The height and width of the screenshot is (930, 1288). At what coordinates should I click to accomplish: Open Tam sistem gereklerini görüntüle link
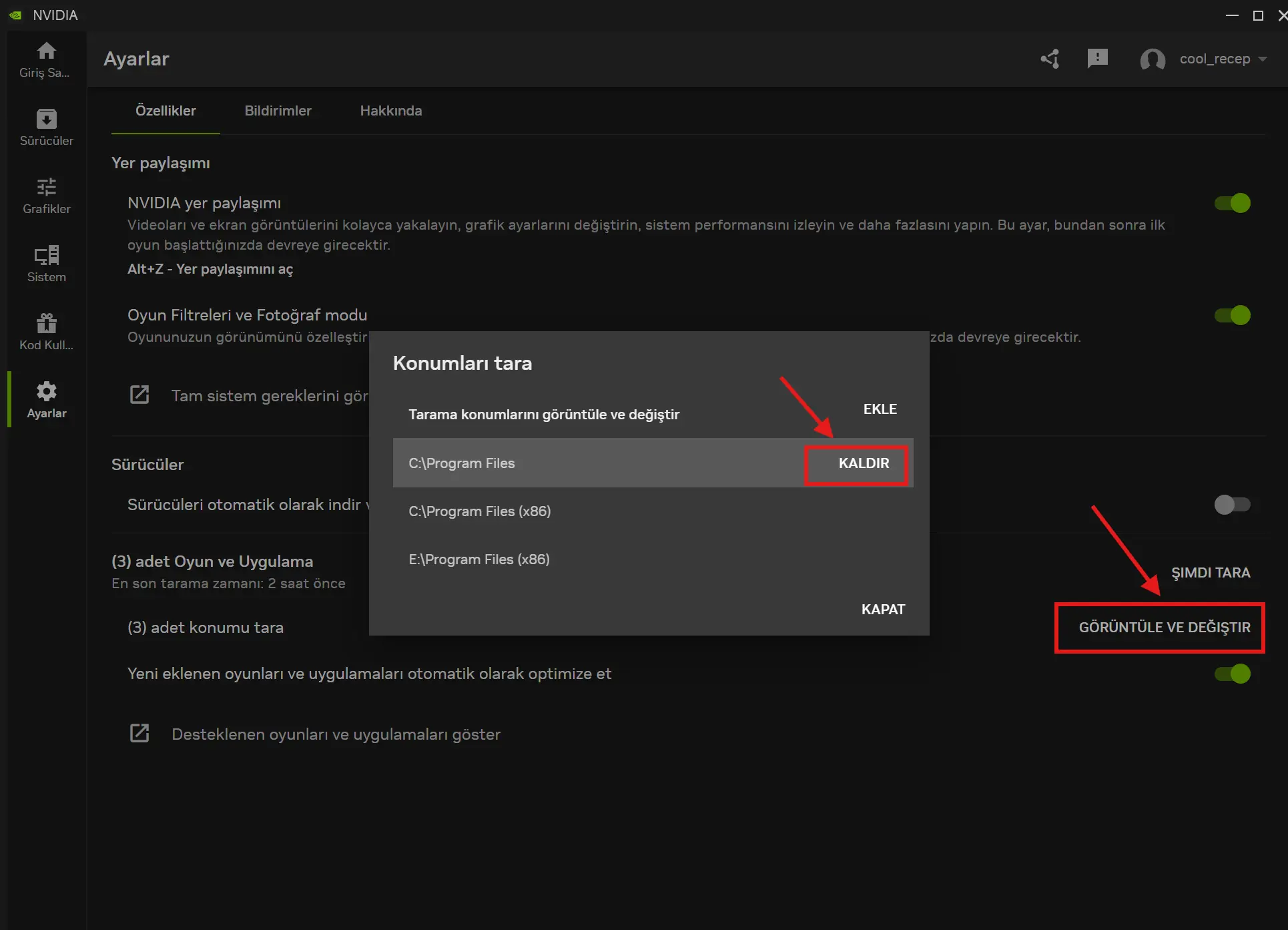point(270,396)
